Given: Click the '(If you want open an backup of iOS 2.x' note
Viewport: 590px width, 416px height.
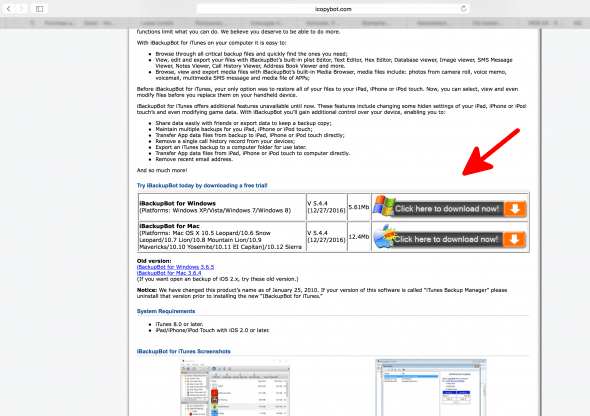Looking at the screenshot, I should (217, 279).
